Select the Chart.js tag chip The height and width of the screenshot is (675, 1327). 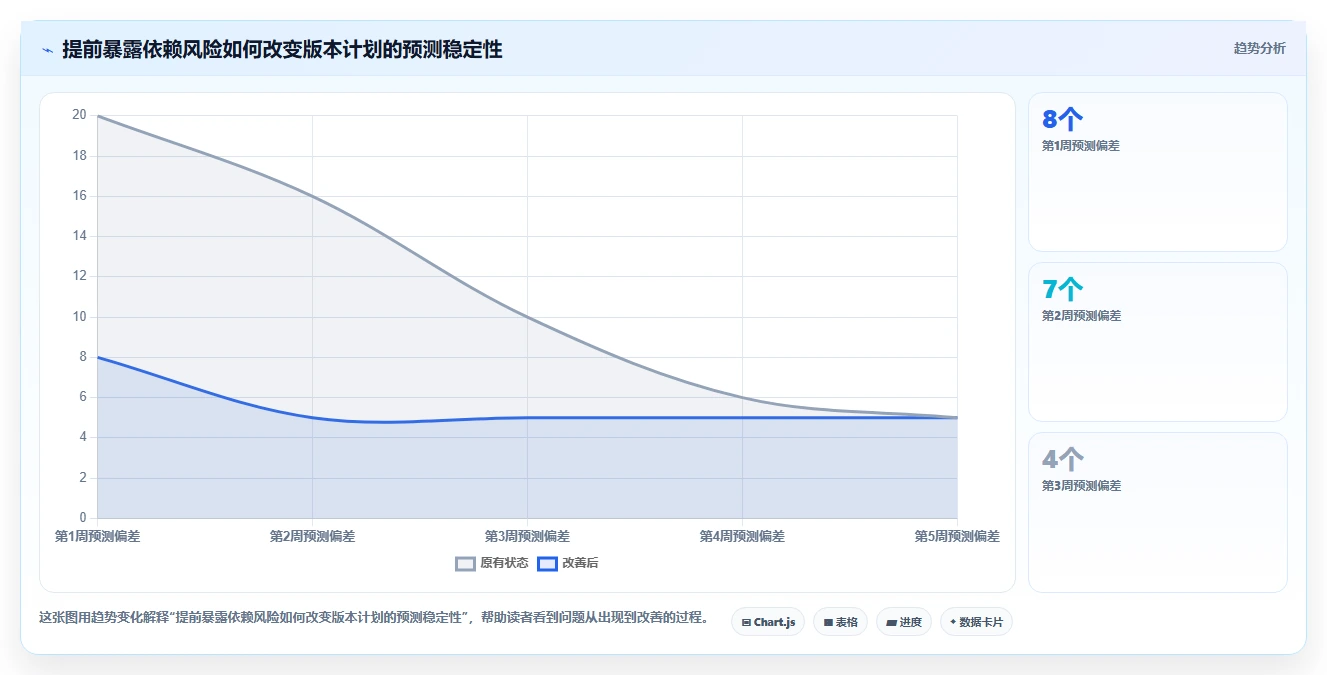pos(768,622)
